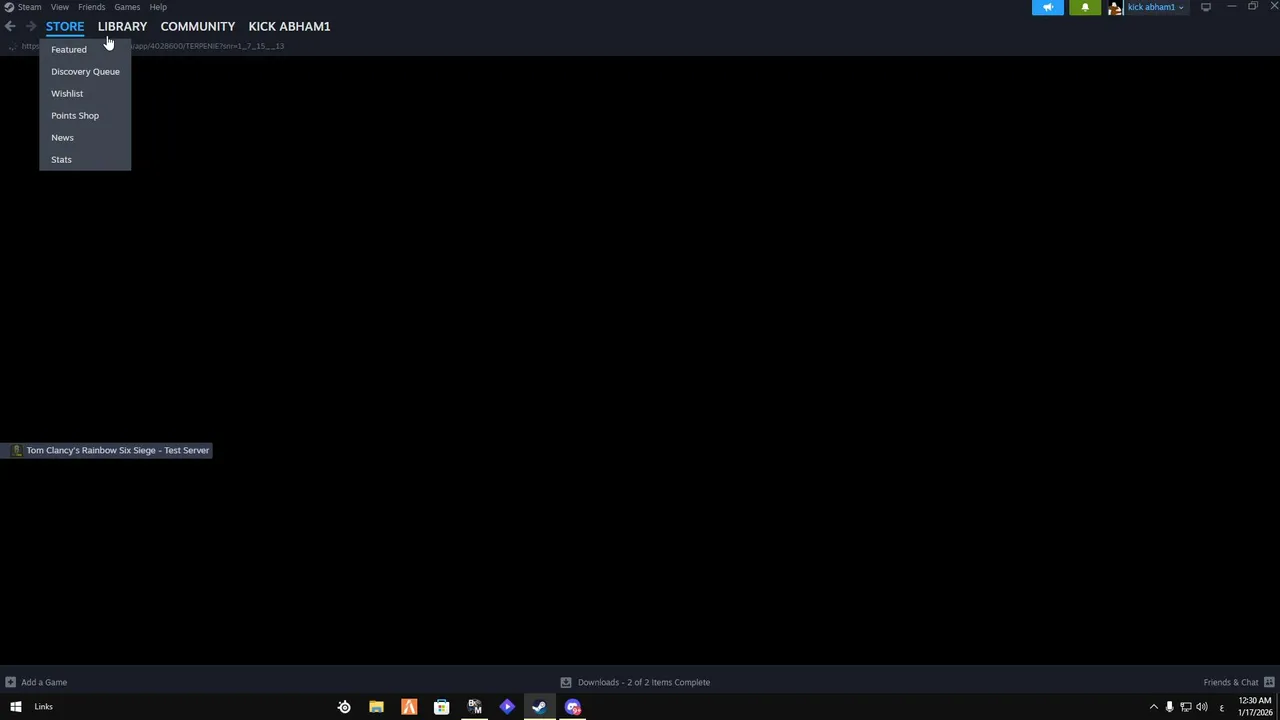Open the View menu
Image resolution: width=1280 pixels, height=720 pixels.
[60, 7]
